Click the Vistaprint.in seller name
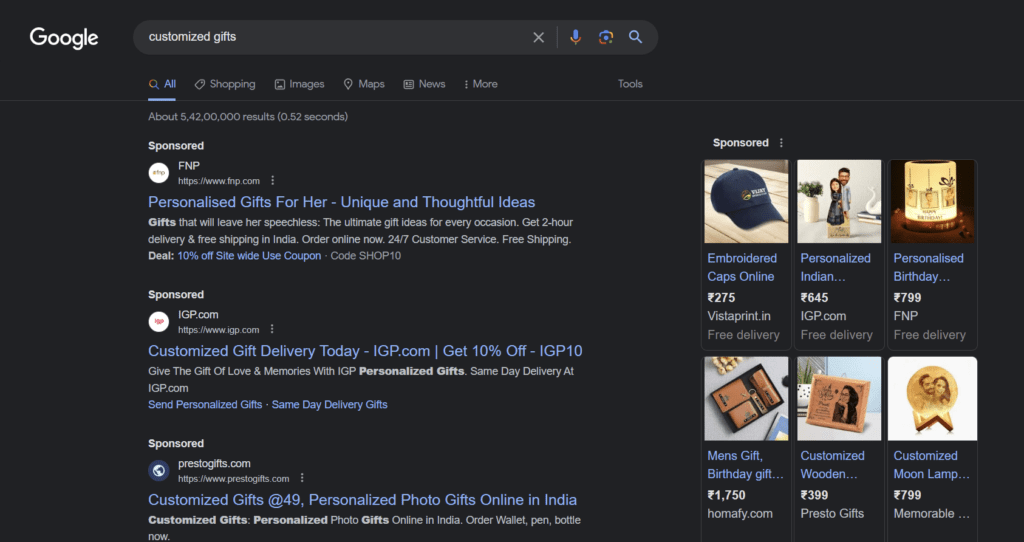This screenshot has width=1024, height=542. [x=739, y=316]
